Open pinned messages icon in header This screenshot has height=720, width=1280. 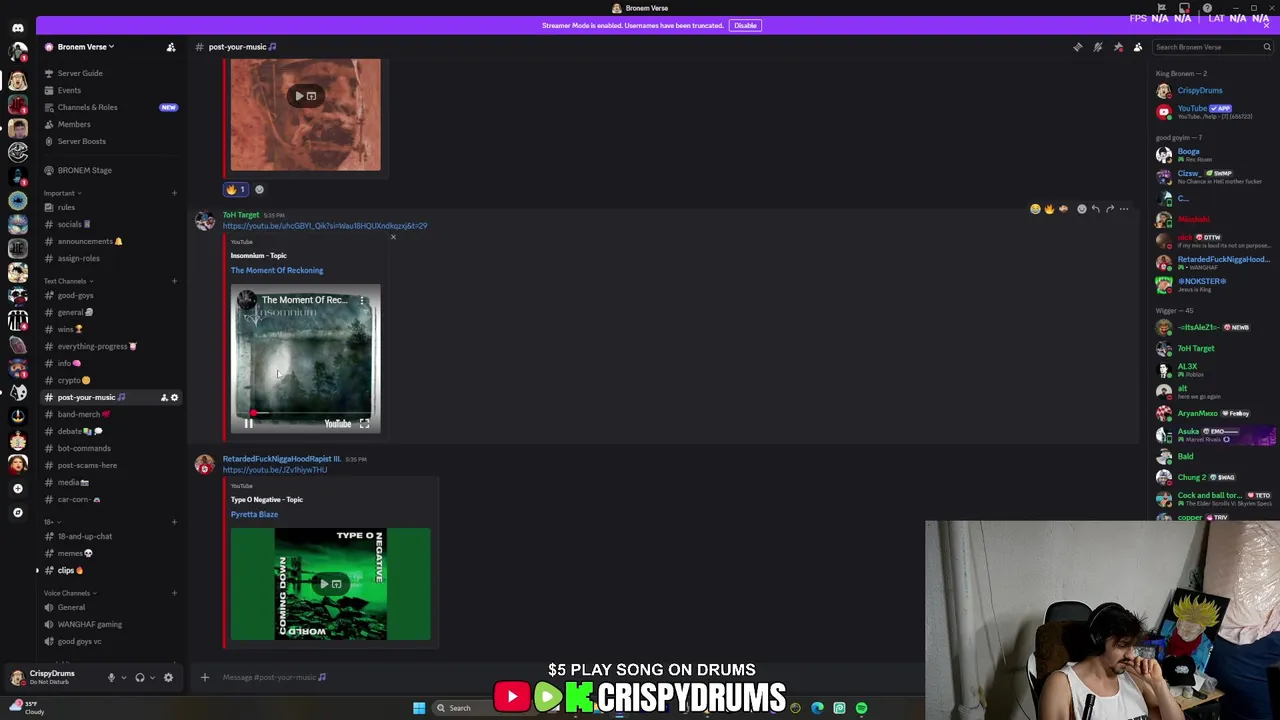click(1118, 47)
